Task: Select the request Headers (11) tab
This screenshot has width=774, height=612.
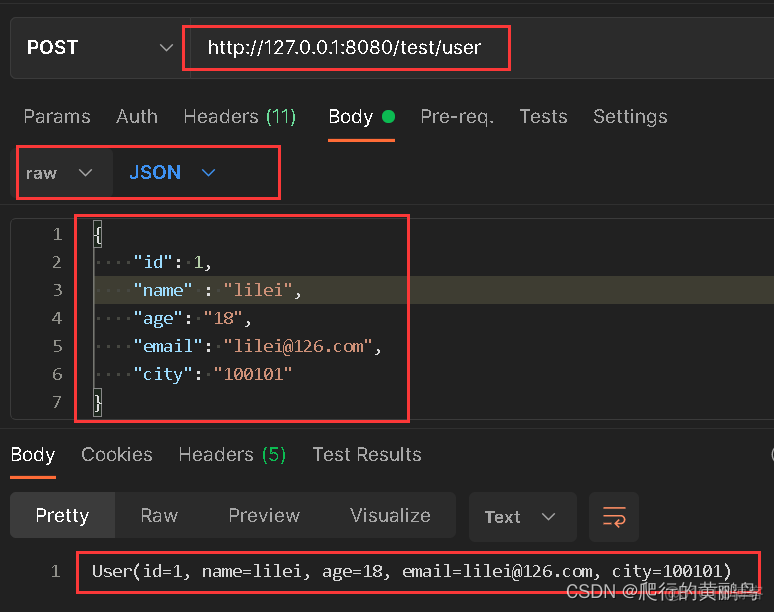Action: coord(240,117)
